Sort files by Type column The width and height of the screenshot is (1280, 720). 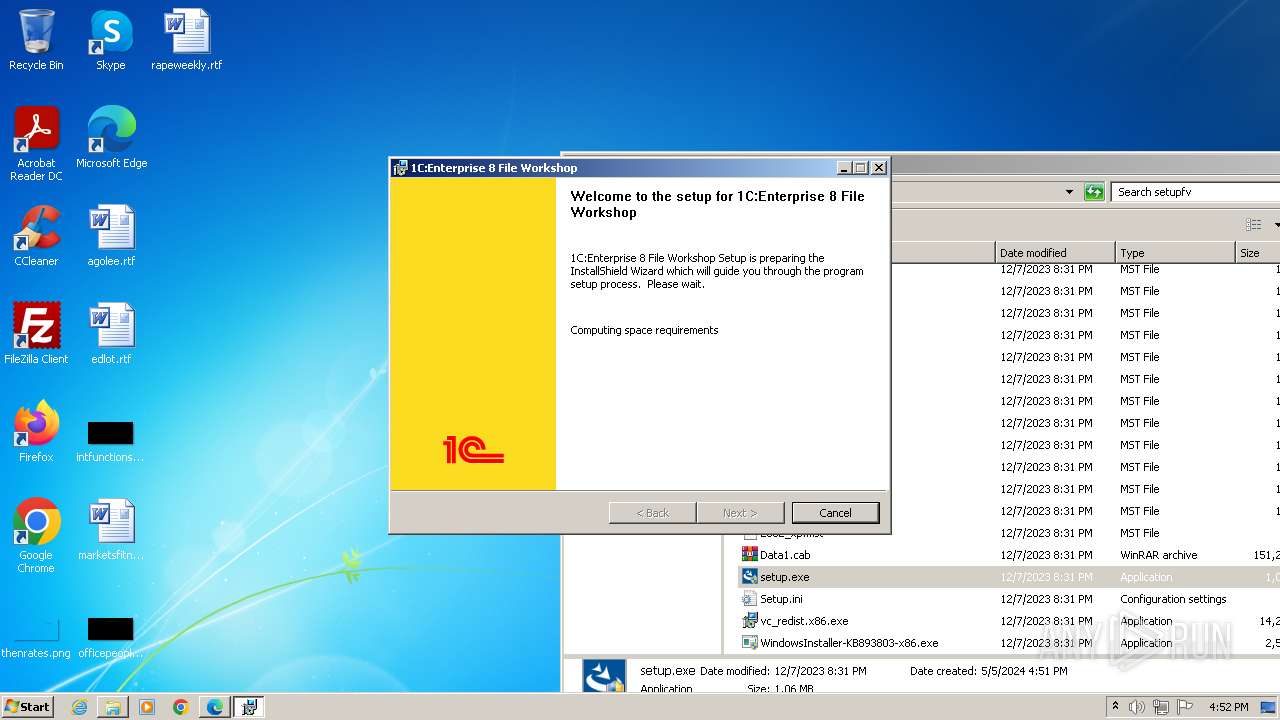(1175, 253)
